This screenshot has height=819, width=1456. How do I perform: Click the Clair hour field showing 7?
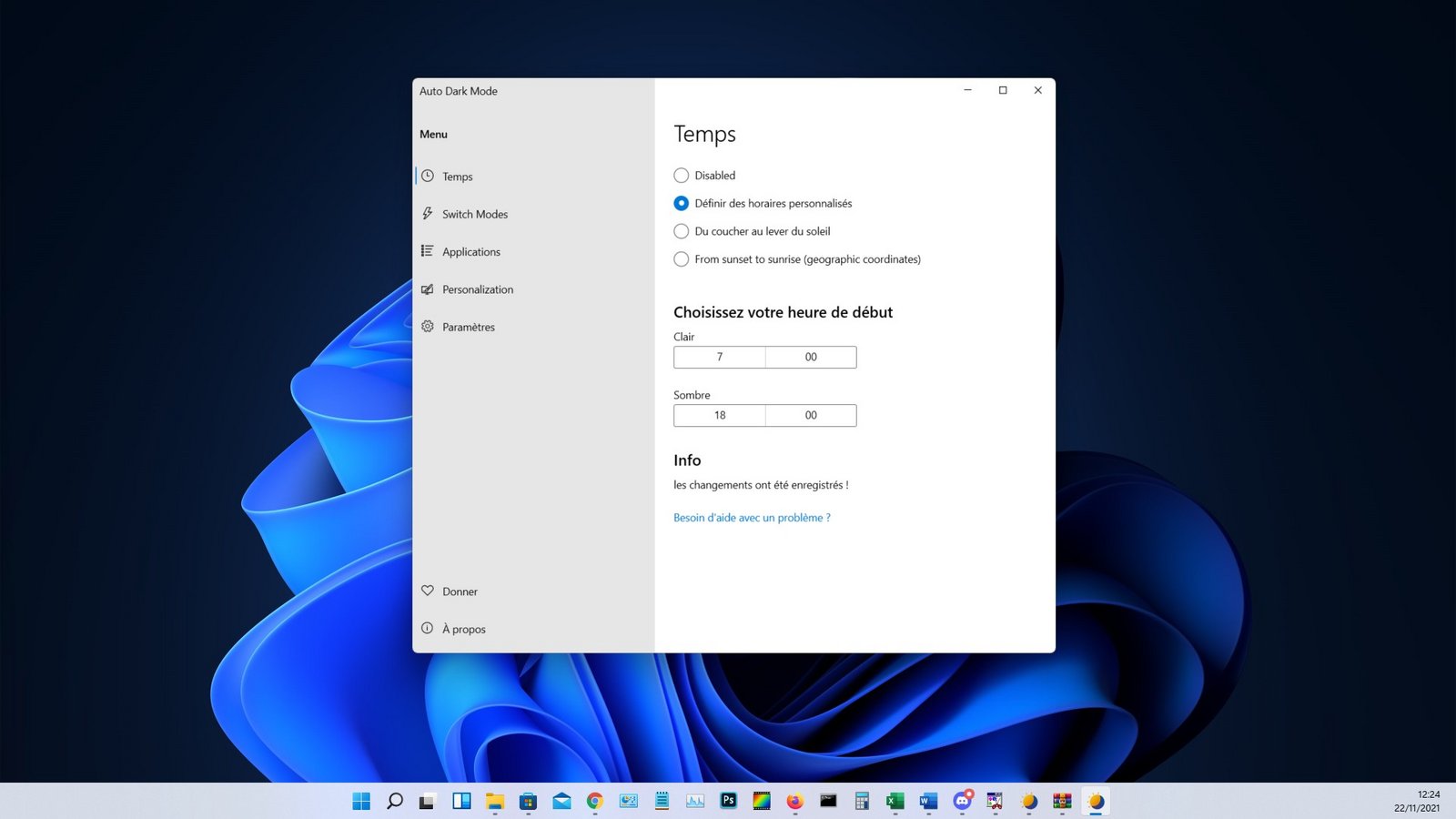719,357
